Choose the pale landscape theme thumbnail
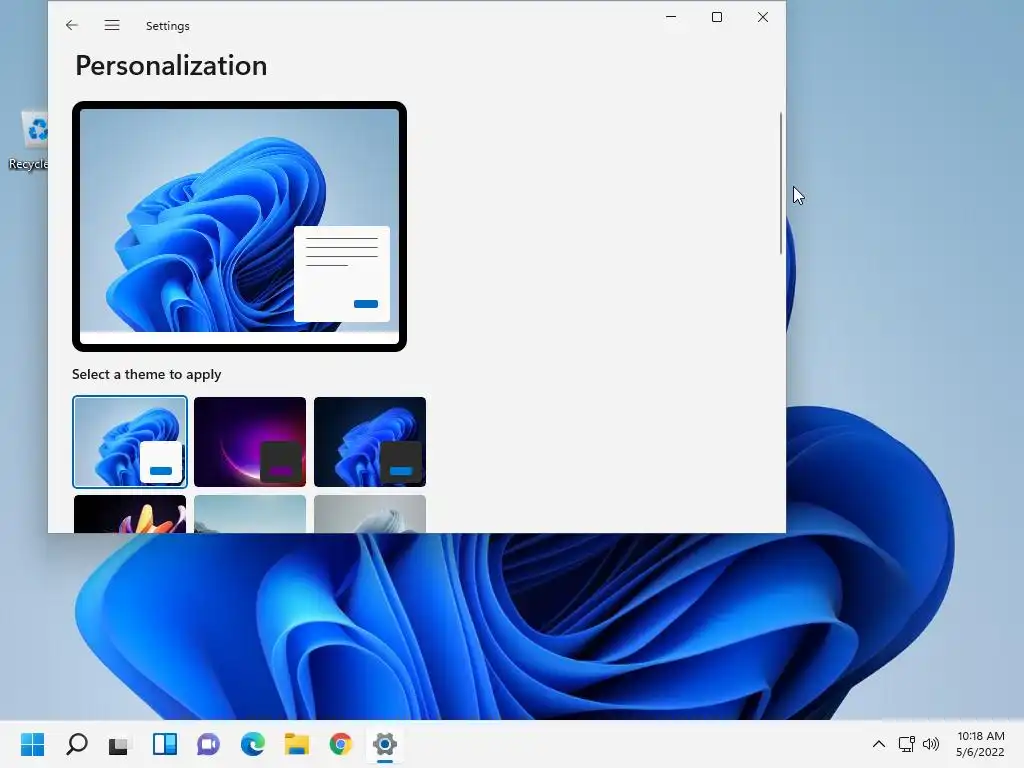The image size is (1024, 768). pyautogui.click(x=249, y=514)
